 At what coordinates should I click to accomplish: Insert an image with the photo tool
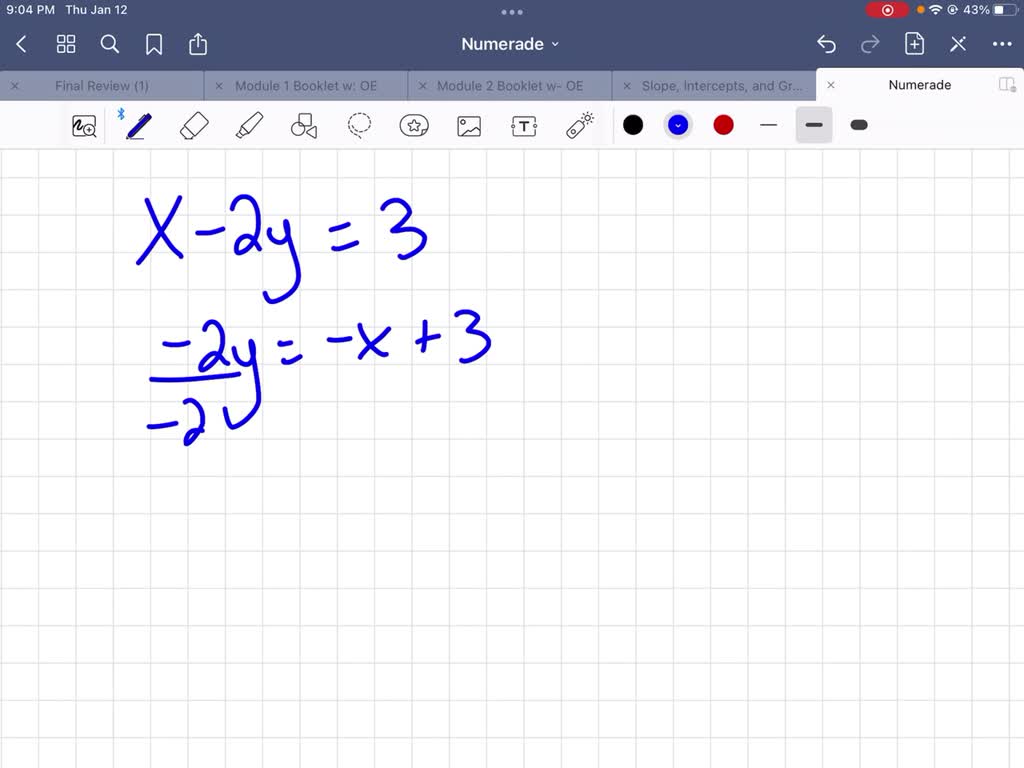(x=469, y=125)
